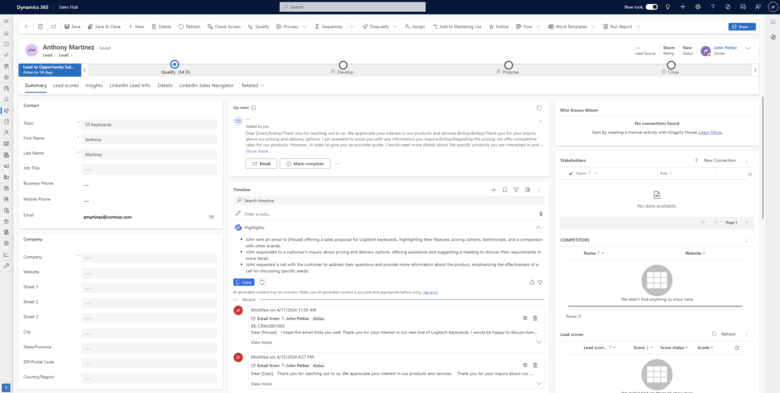The height and width of the screenshot is (393, 780).
Task: Click Mark complete button
Action: [x=305, y=164]
